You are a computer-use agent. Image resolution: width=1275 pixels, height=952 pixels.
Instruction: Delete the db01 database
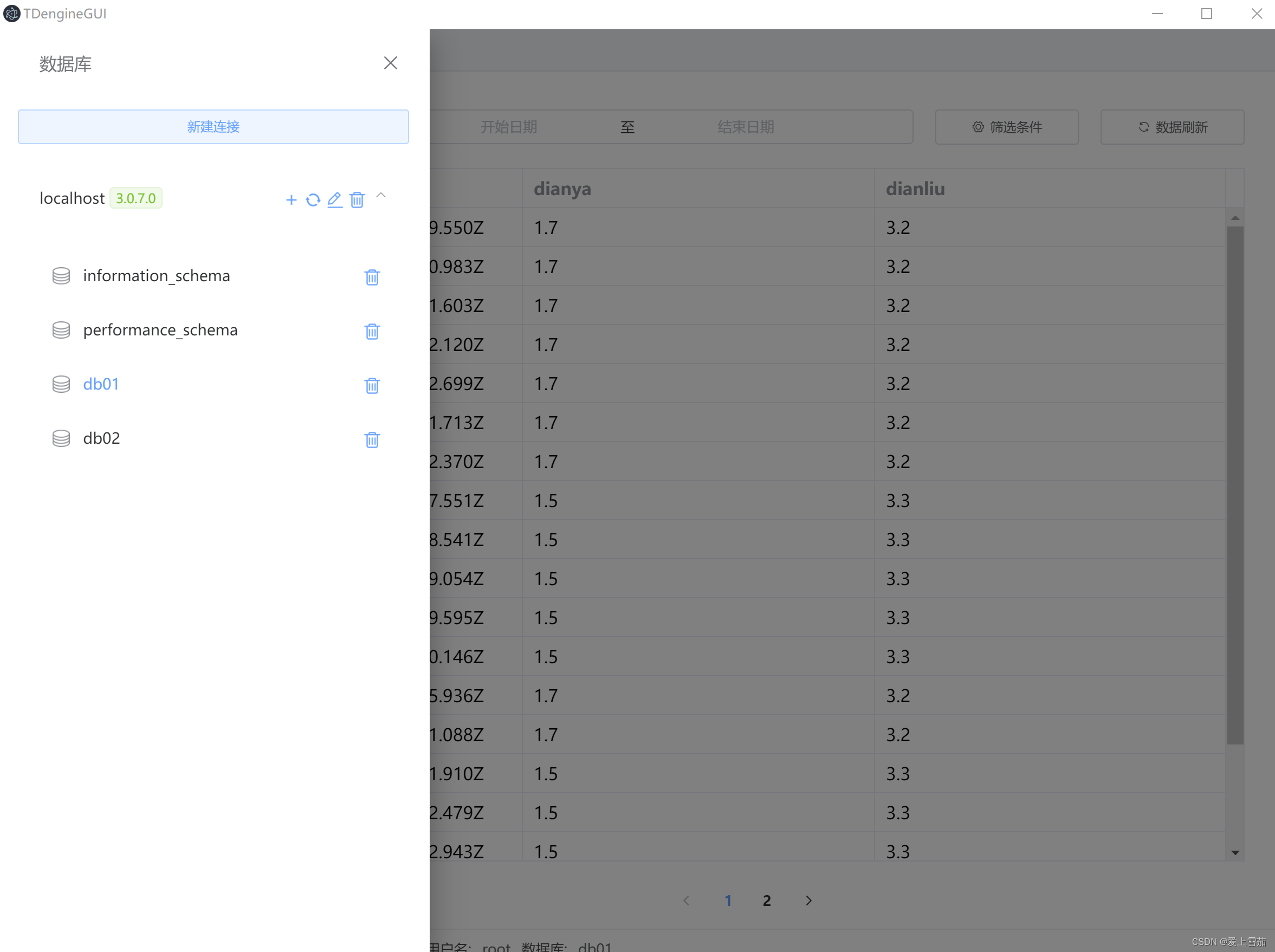[372, 385]
